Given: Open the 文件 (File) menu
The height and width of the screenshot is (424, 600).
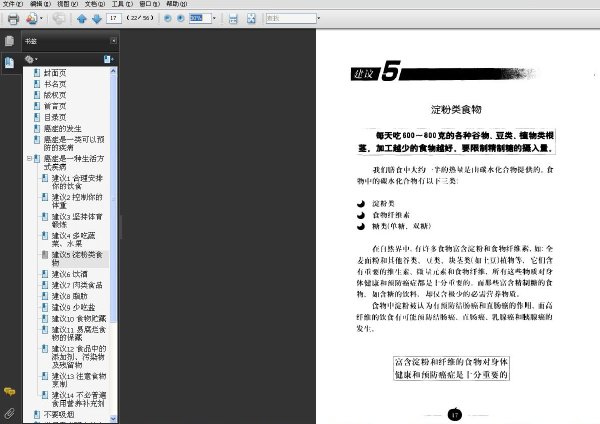Looking at the screenshot, I should (x=13, y=4).
